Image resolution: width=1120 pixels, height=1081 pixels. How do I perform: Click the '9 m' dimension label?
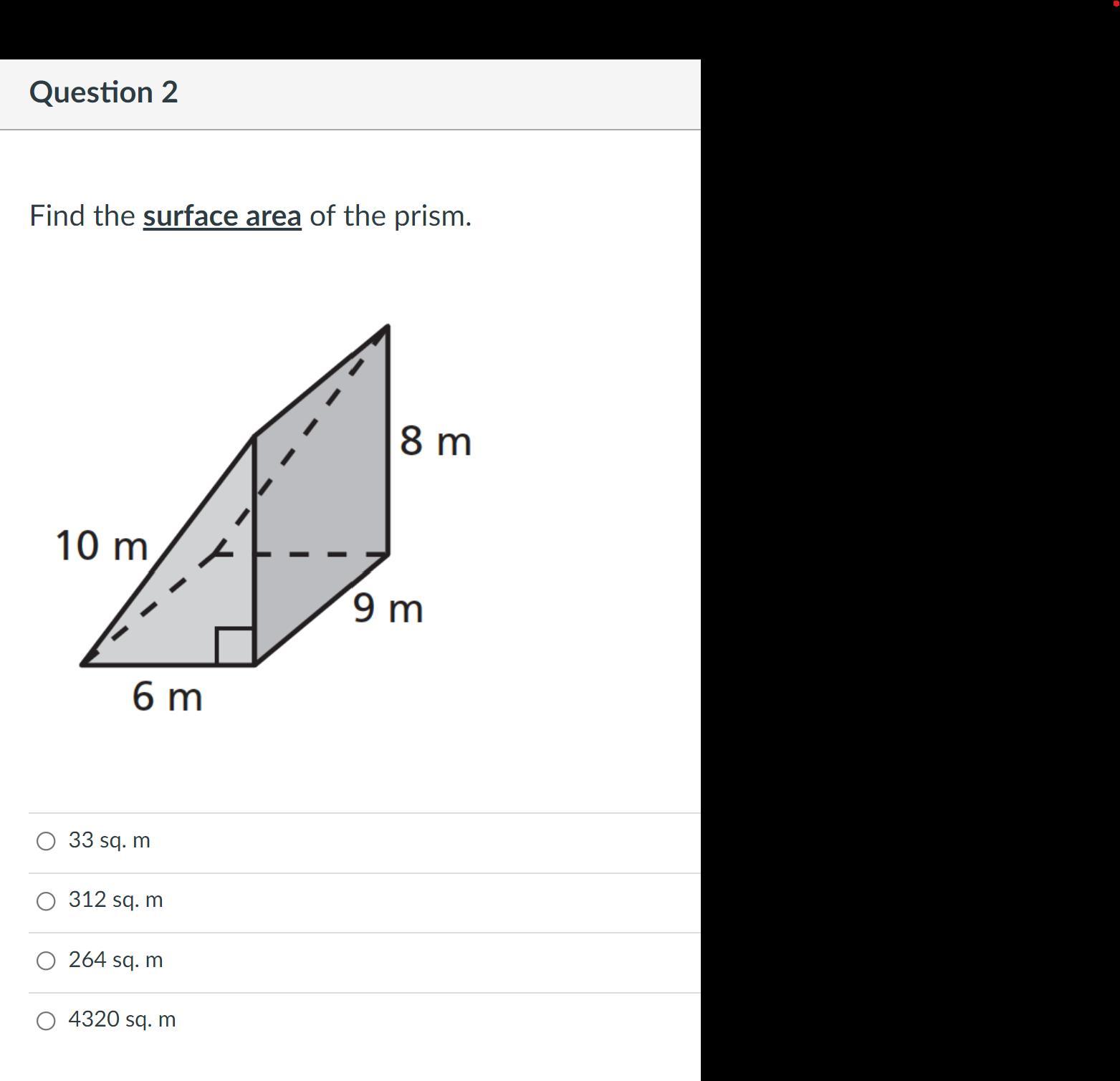pos(388,608)
